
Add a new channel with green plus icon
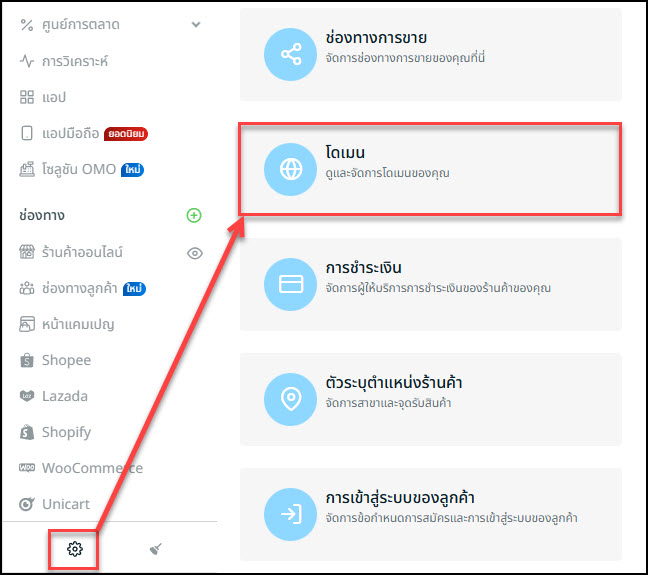click(194, 215)
